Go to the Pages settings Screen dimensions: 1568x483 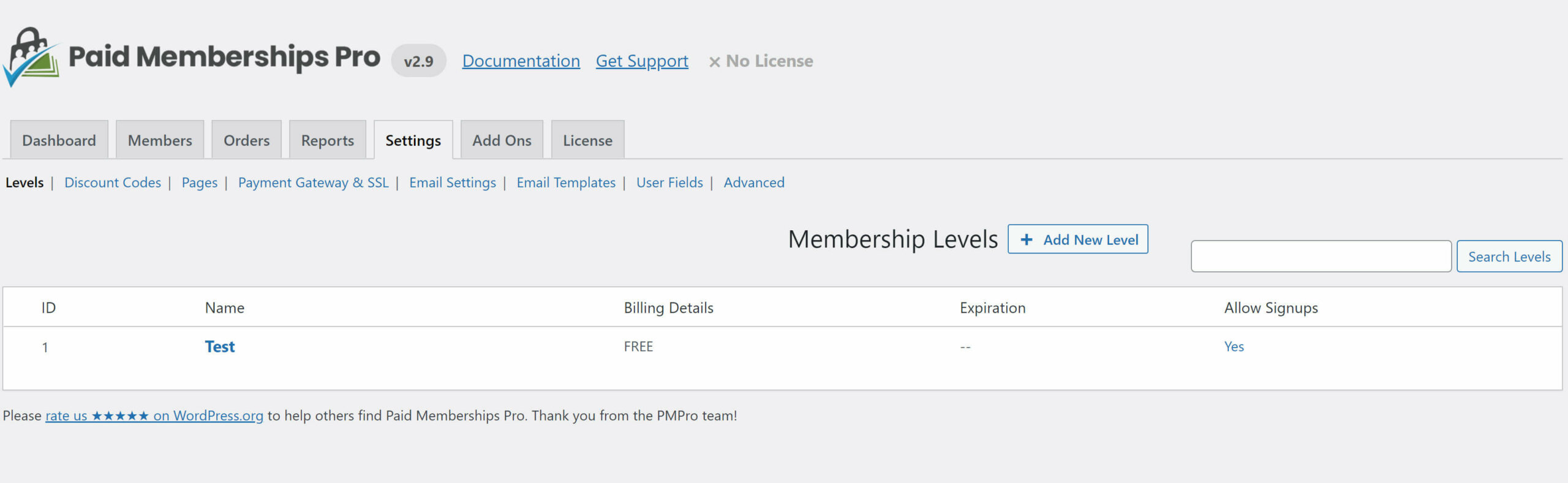pos(200,182)
